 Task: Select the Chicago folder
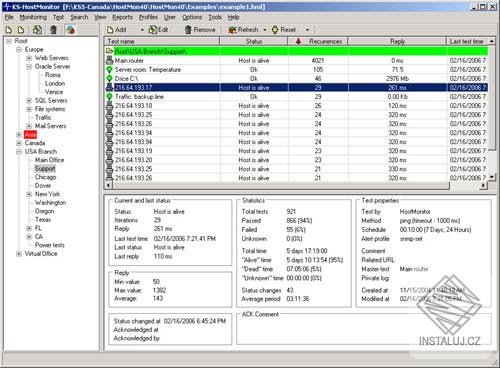(x=45, y=177)
